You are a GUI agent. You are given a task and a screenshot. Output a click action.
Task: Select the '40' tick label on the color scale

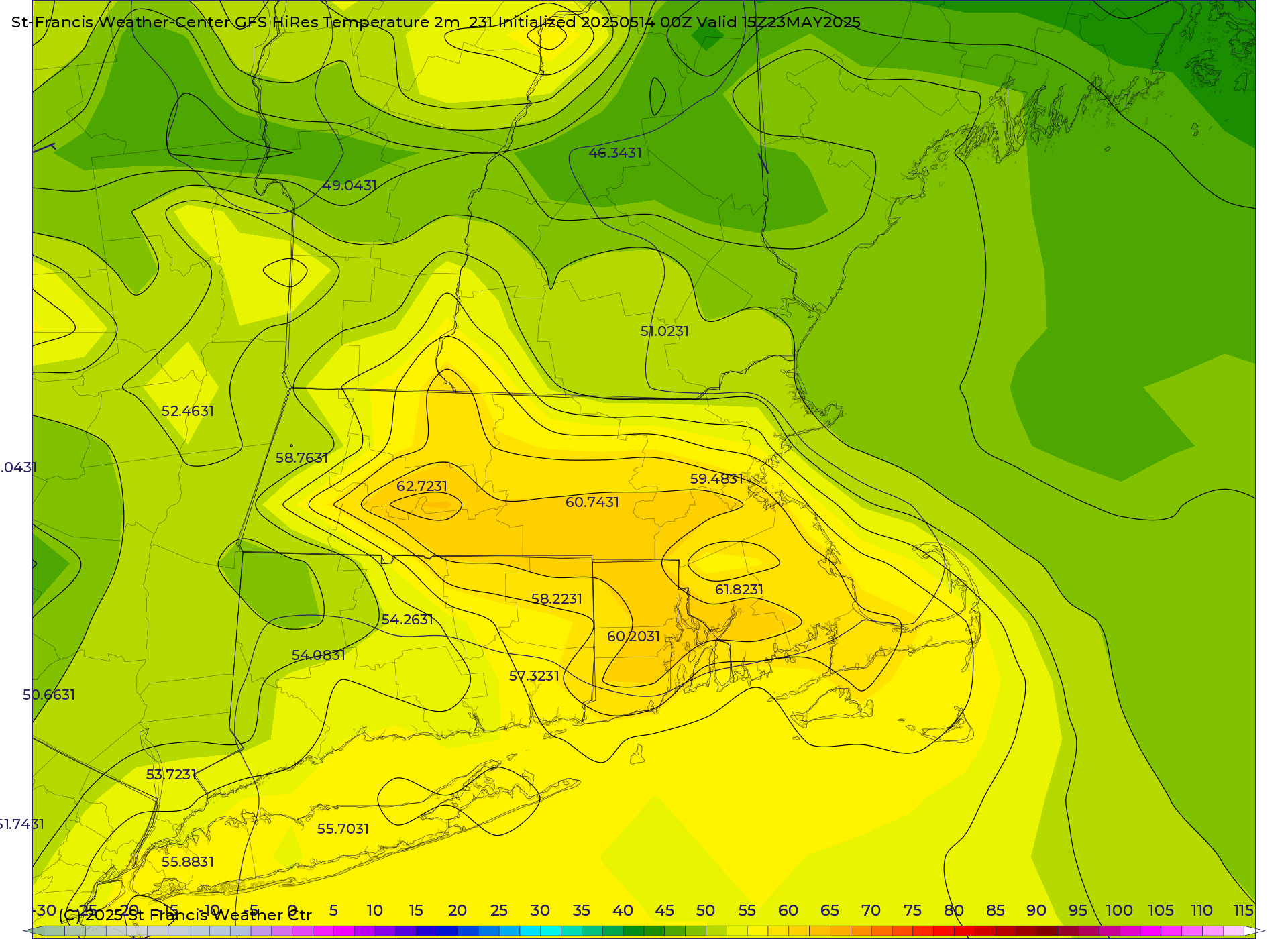point(623,911)
